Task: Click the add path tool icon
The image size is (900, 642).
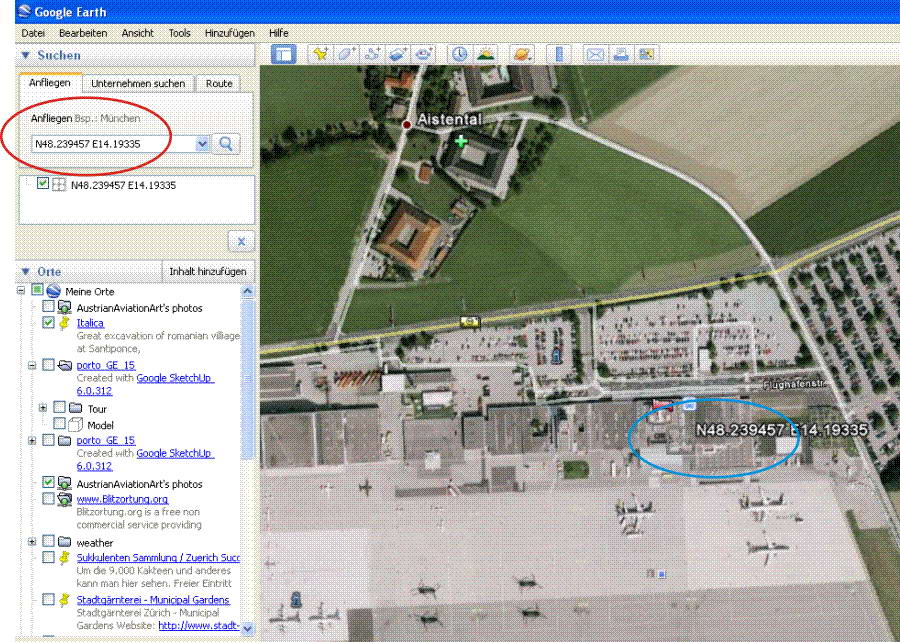Action: click(x=373, y=55)
